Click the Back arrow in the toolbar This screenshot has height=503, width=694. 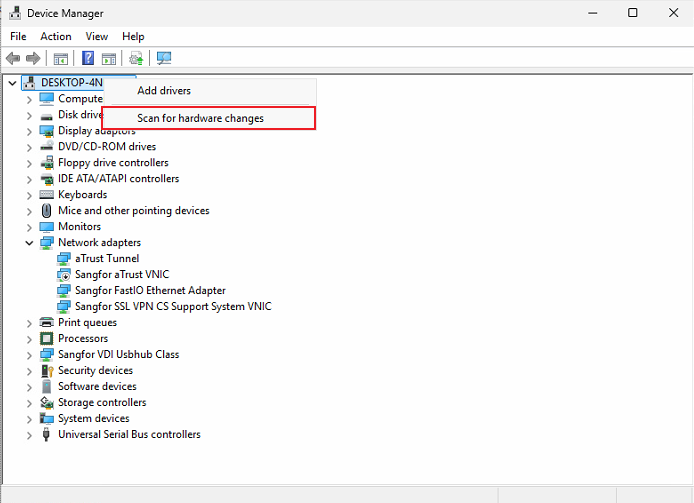(13, 59)
